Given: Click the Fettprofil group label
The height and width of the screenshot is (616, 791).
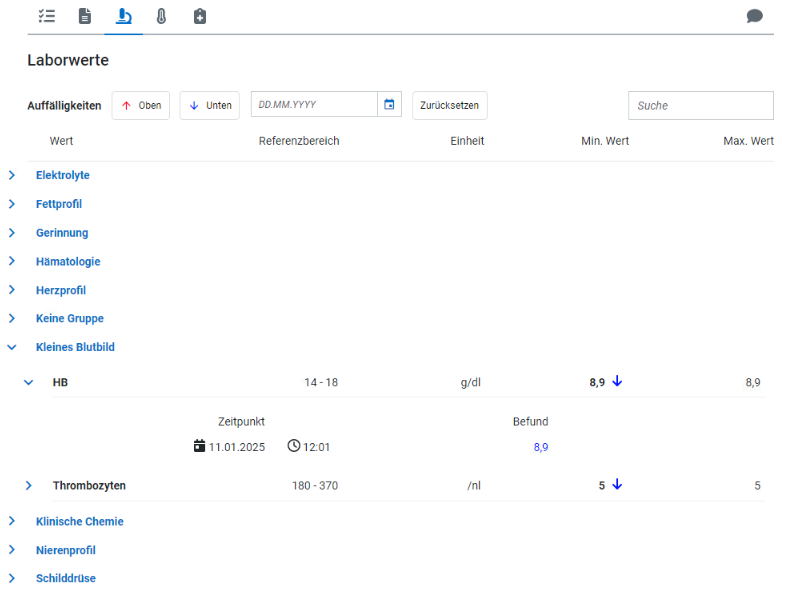Looking at the screenshot, I should pyautogui.click(x=59, y=204).
